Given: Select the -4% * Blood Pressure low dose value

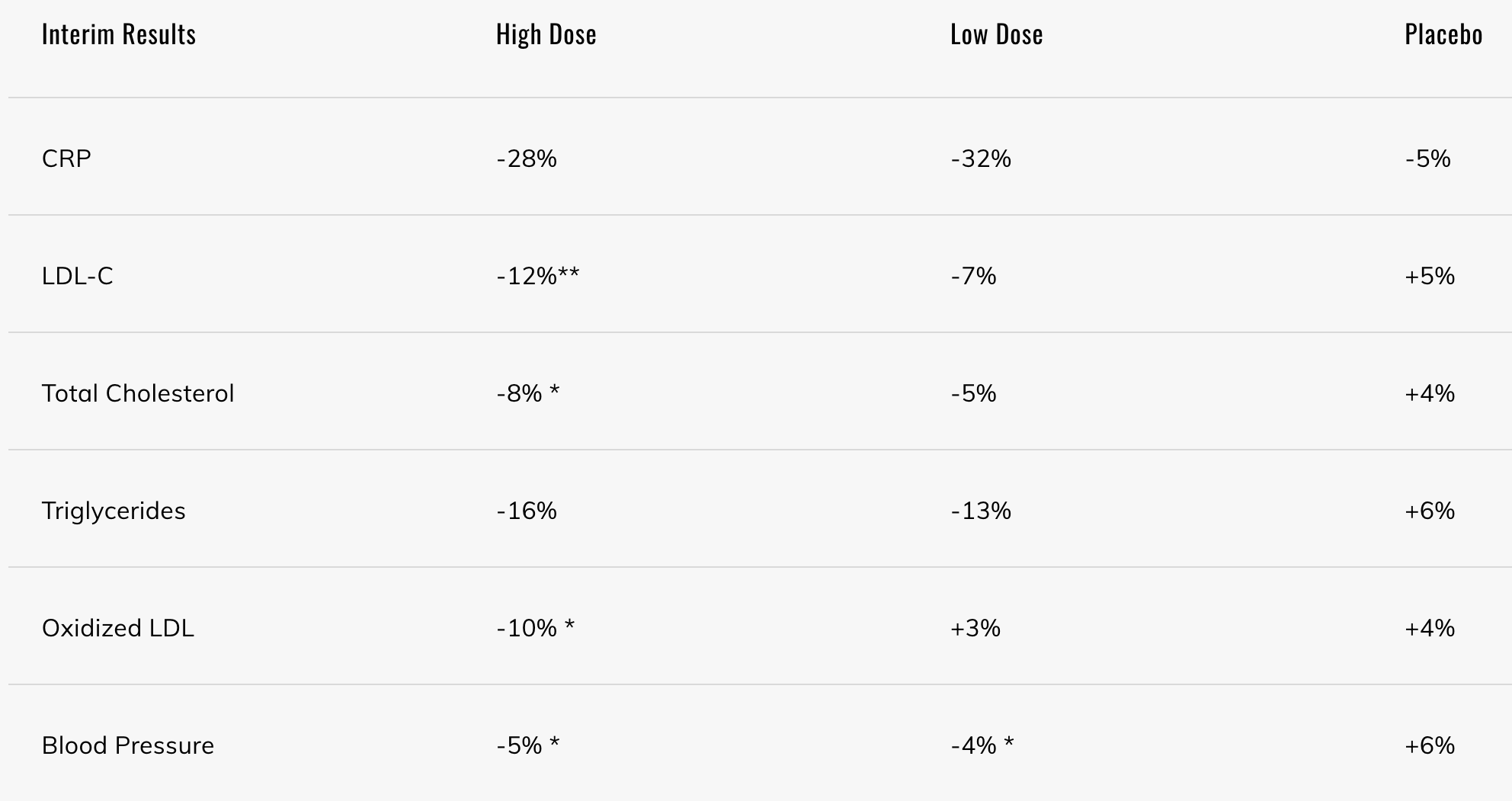Looking at the screenshot, I should pos(982,745).
